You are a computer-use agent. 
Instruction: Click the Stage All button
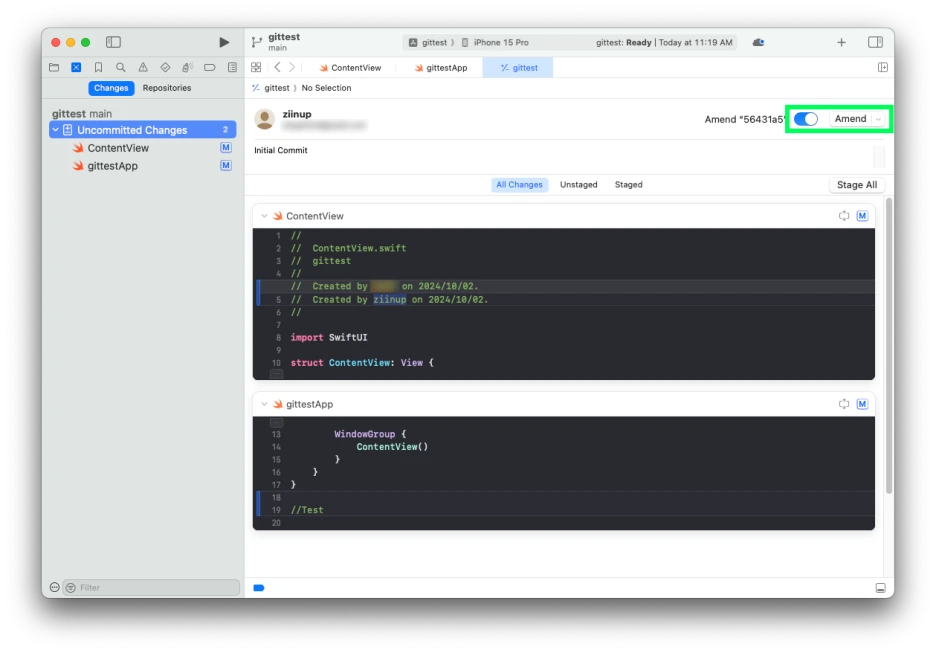coord(857,184)
